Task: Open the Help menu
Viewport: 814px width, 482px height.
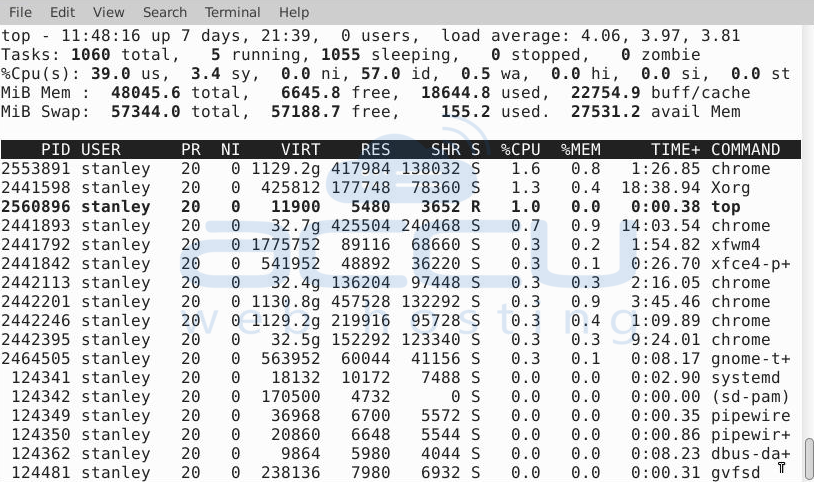Action: coord(294,12)
